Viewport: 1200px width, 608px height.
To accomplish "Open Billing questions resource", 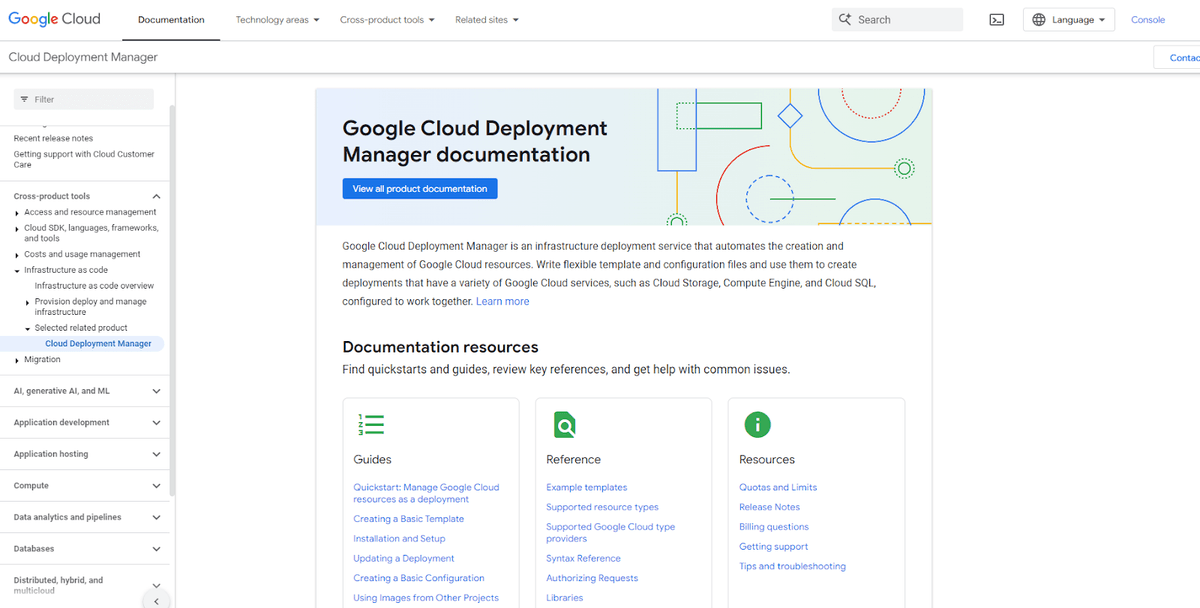I will point(774,527).
